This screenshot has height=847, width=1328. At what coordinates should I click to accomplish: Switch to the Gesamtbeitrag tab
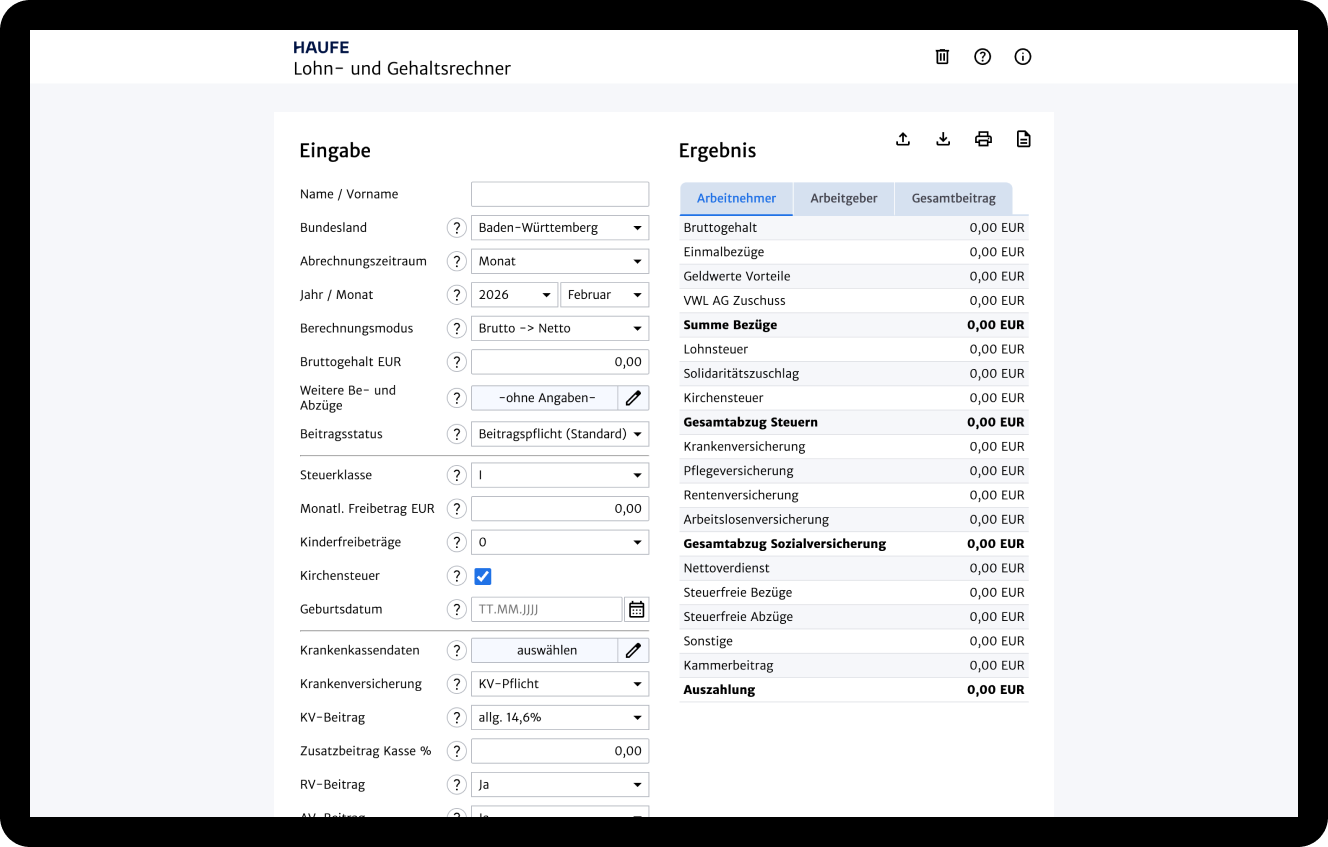(x=953, y=199)
